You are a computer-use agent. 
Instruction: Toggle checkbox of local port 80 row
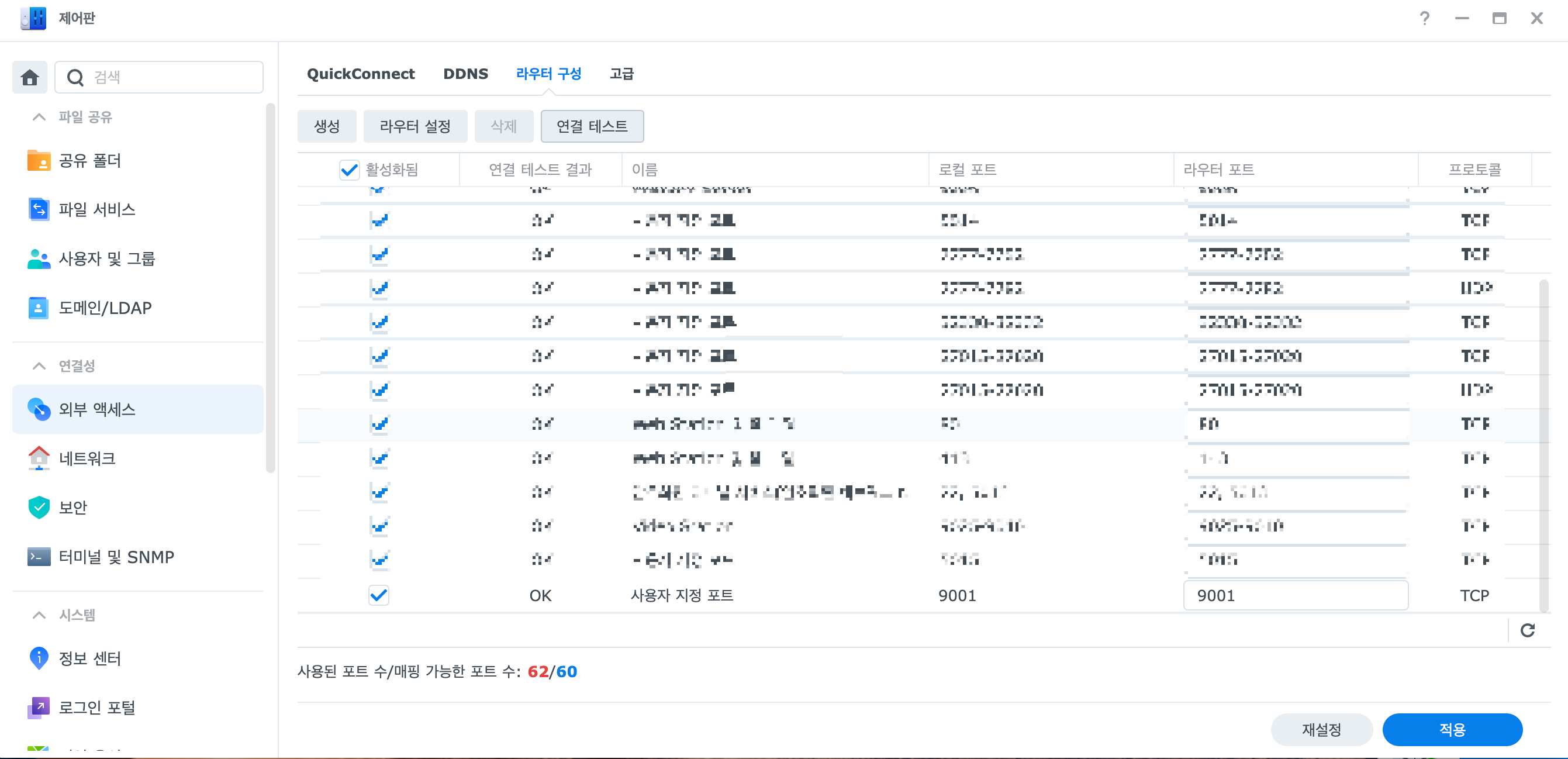coord(379,423)
